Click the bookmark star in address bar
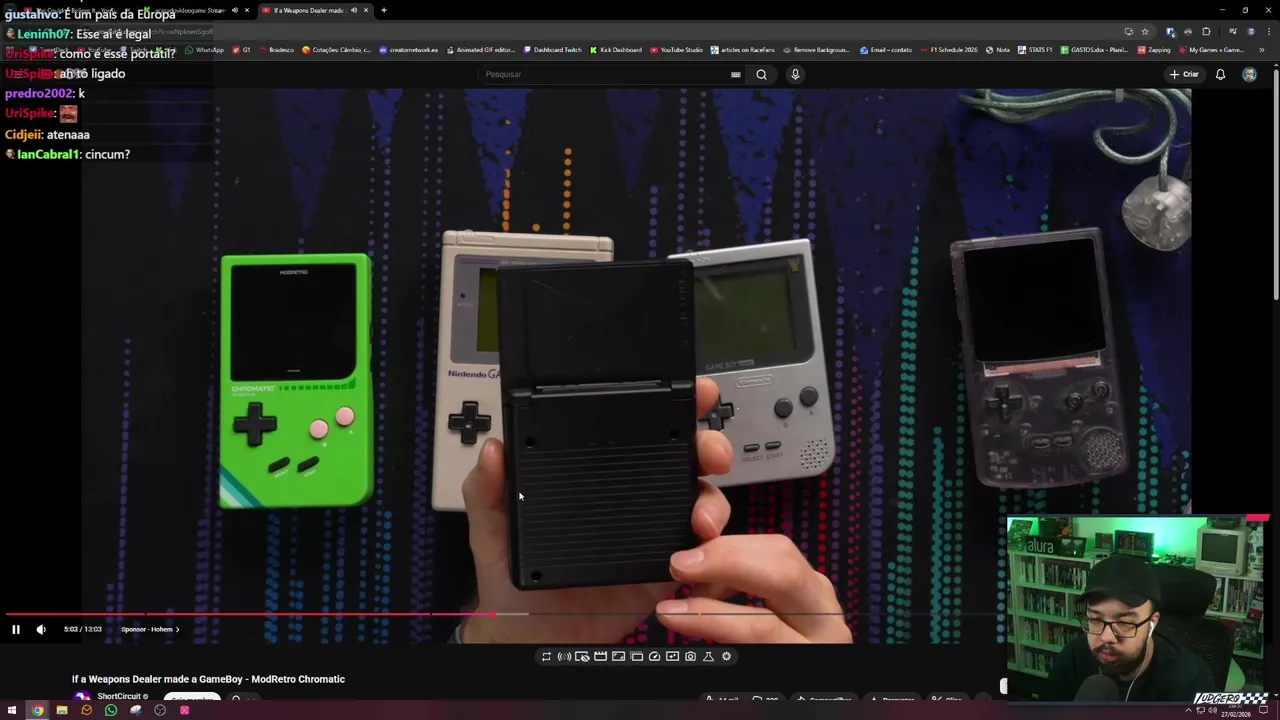This screenshot has width=1280, height=720. point(1145,31)
